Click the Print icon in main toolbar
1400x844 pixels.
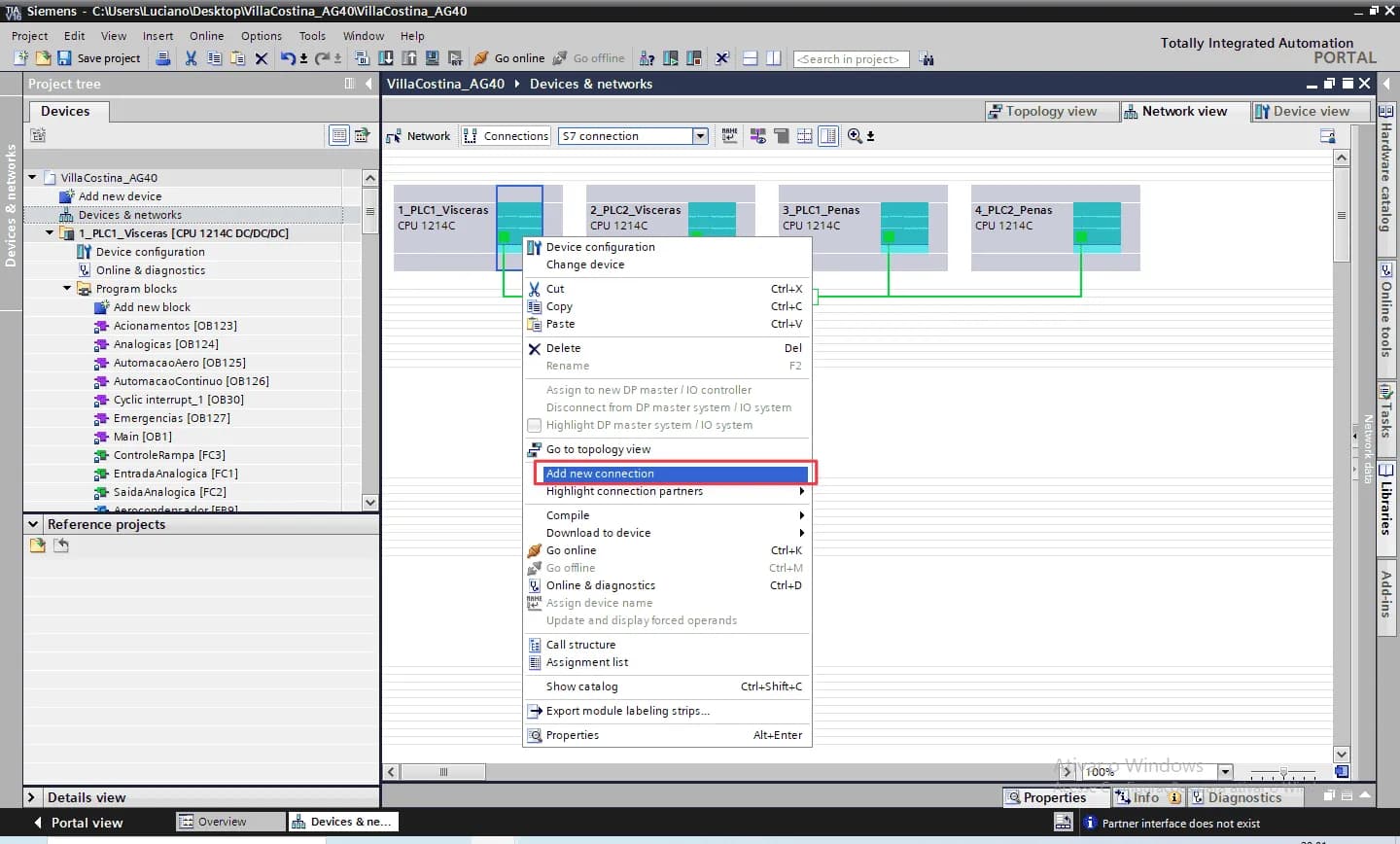click(163, 58)
